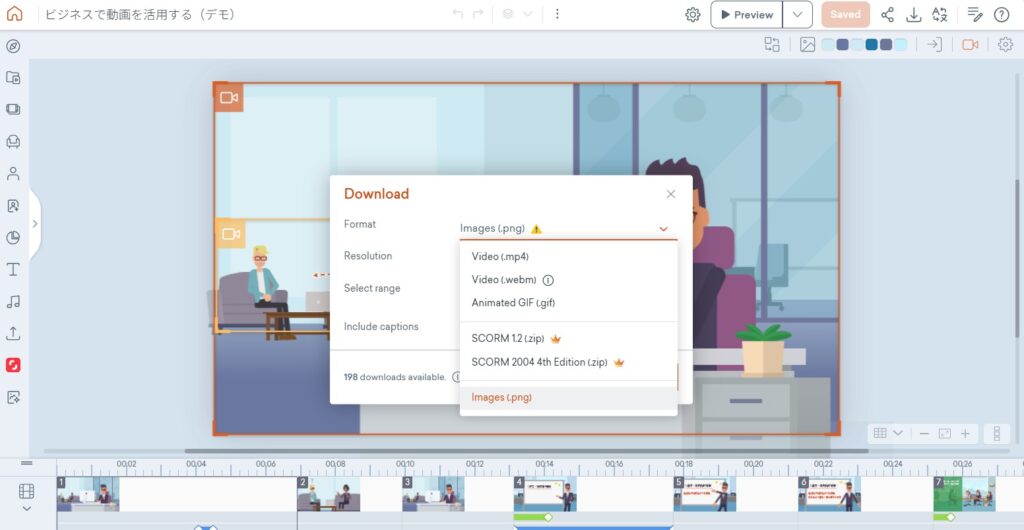Toggle the camera icon in scene toolbar
This screenshot has height=530, width=1024.
click(x=969, y=44)
